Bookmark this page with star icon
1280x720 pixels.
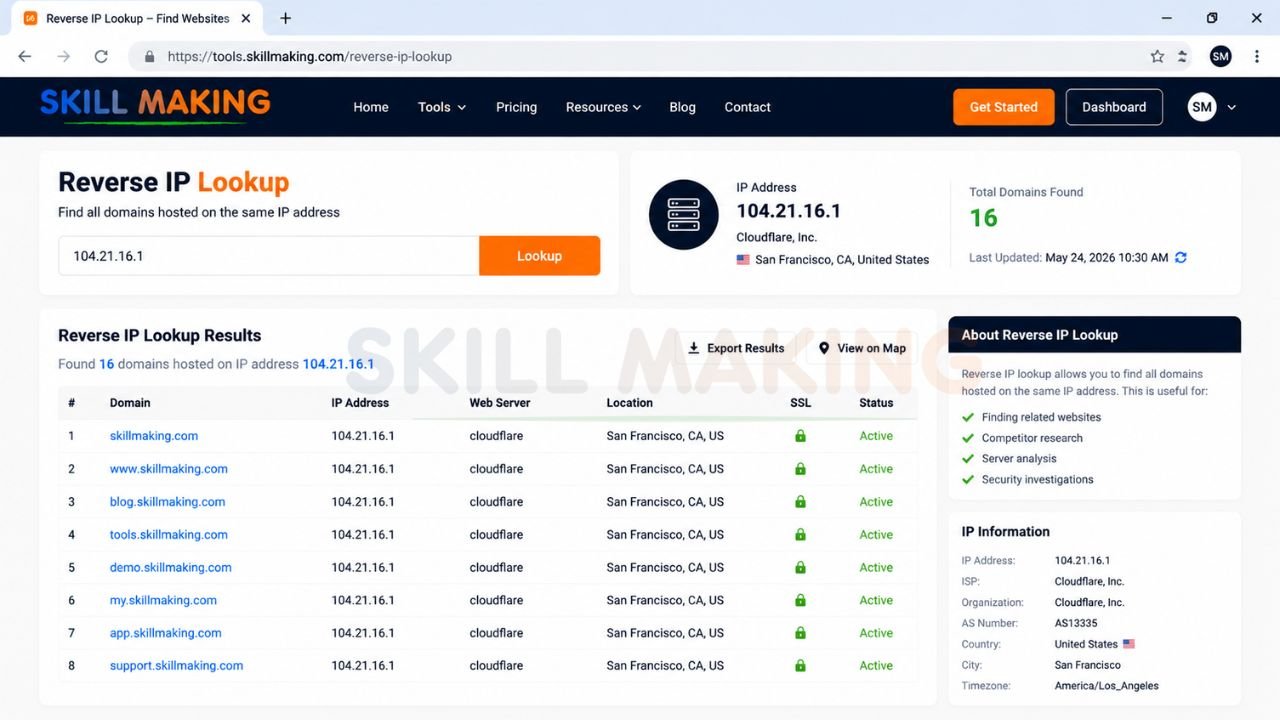[x=1157, y=57]
